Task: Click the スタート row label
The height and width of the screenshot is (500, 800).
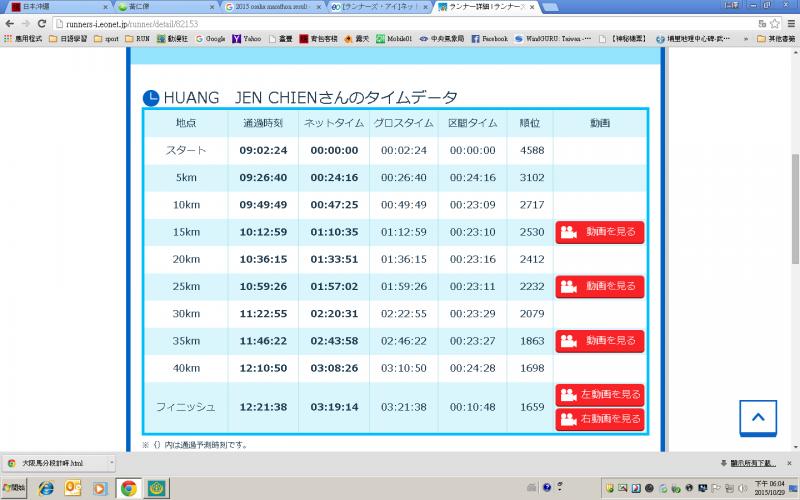Action: pyautogui.click(x=186, y=151)
